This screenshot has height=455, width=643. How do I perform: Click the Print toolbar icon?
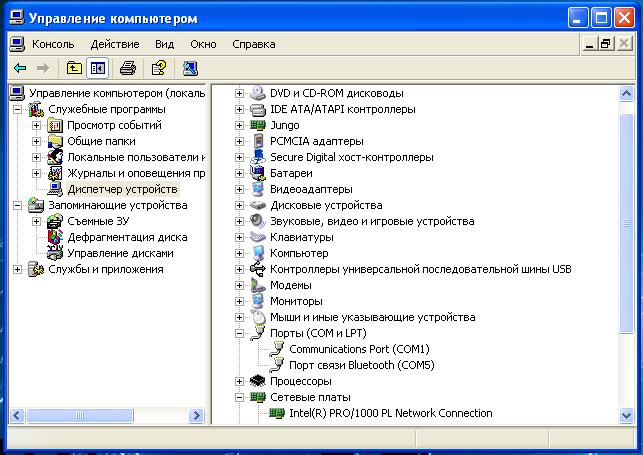128,68
